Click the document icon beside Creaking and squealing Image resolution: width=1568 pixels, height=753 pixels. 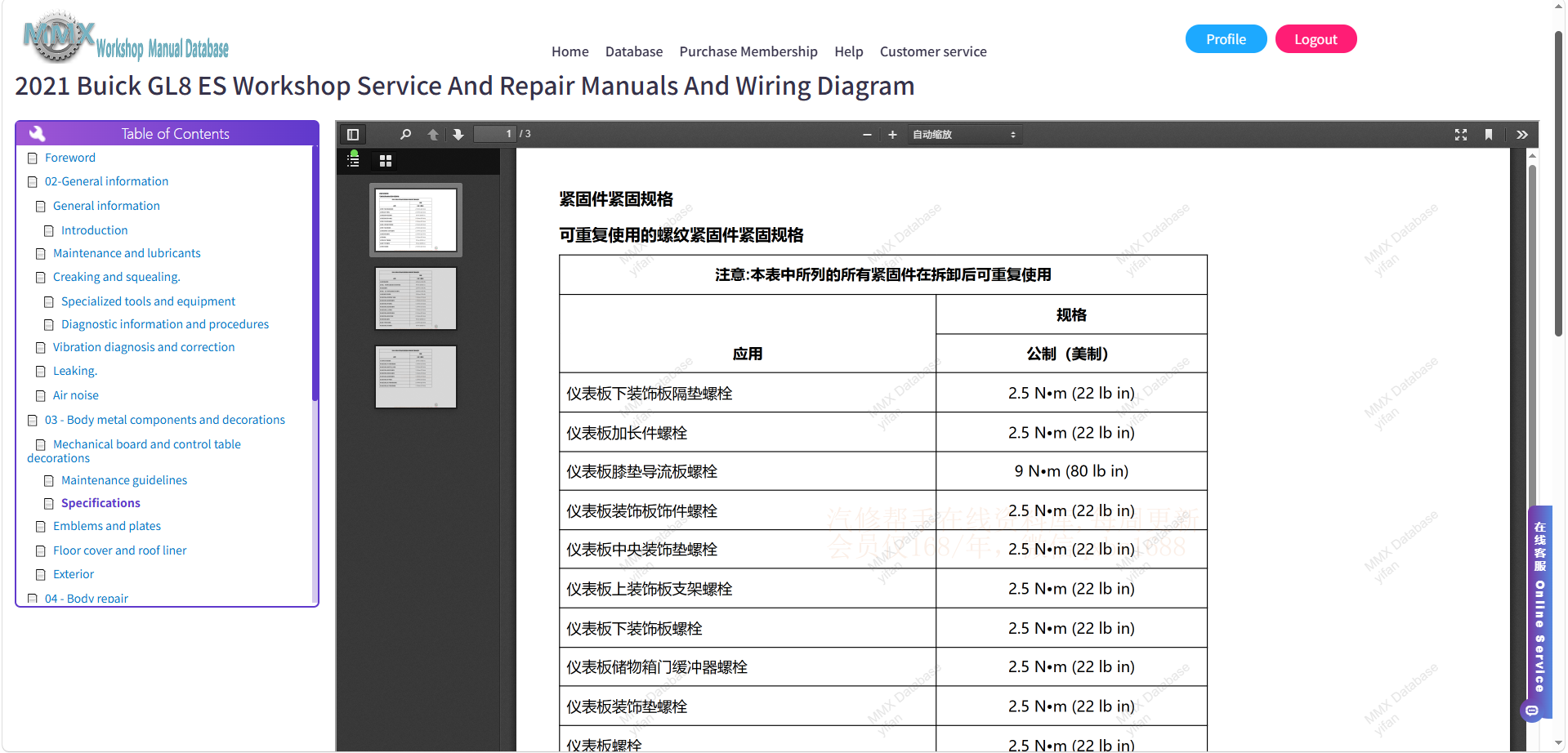(41, 278)
